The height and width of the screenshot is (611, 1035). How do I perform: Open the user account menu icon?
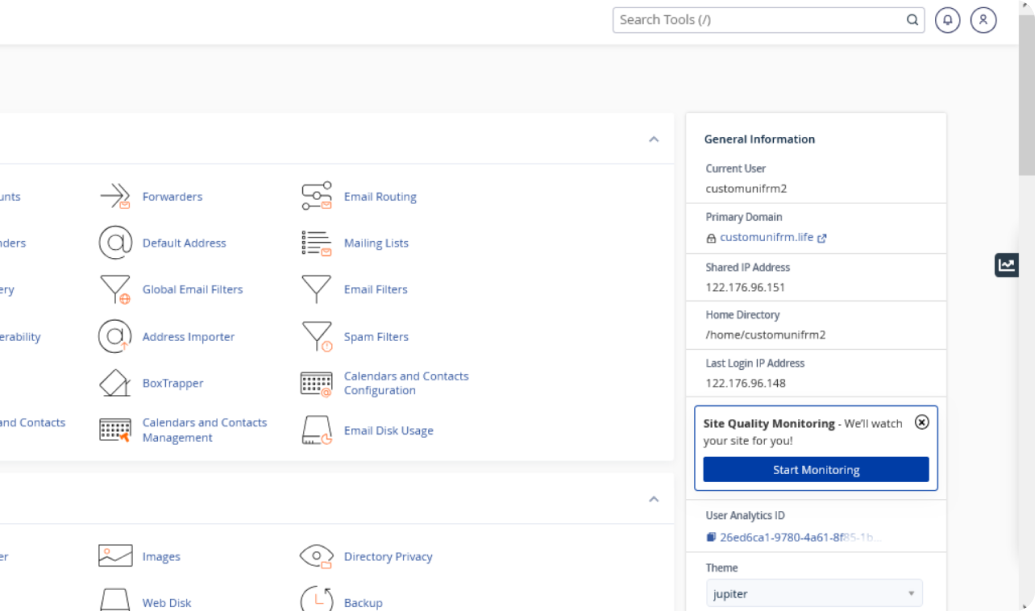click(983, 20)
